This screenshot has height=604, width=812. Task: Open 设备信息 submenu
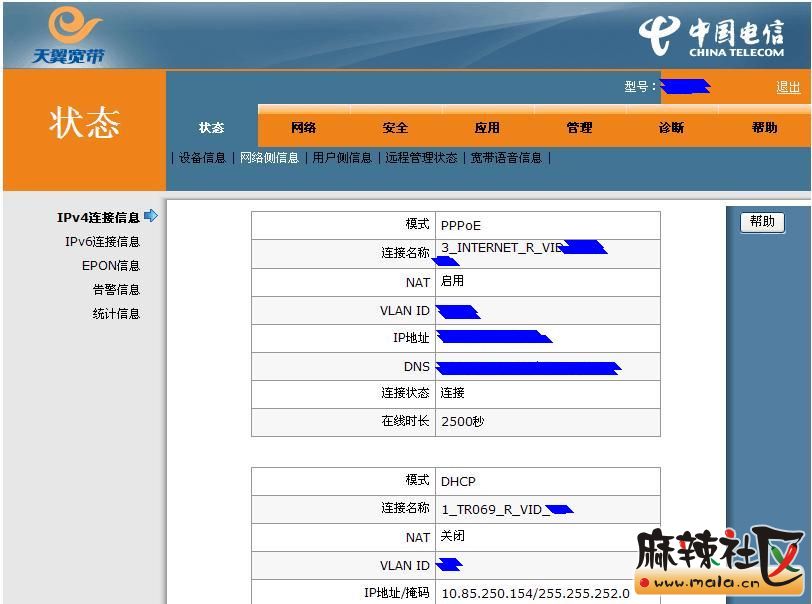202,158
